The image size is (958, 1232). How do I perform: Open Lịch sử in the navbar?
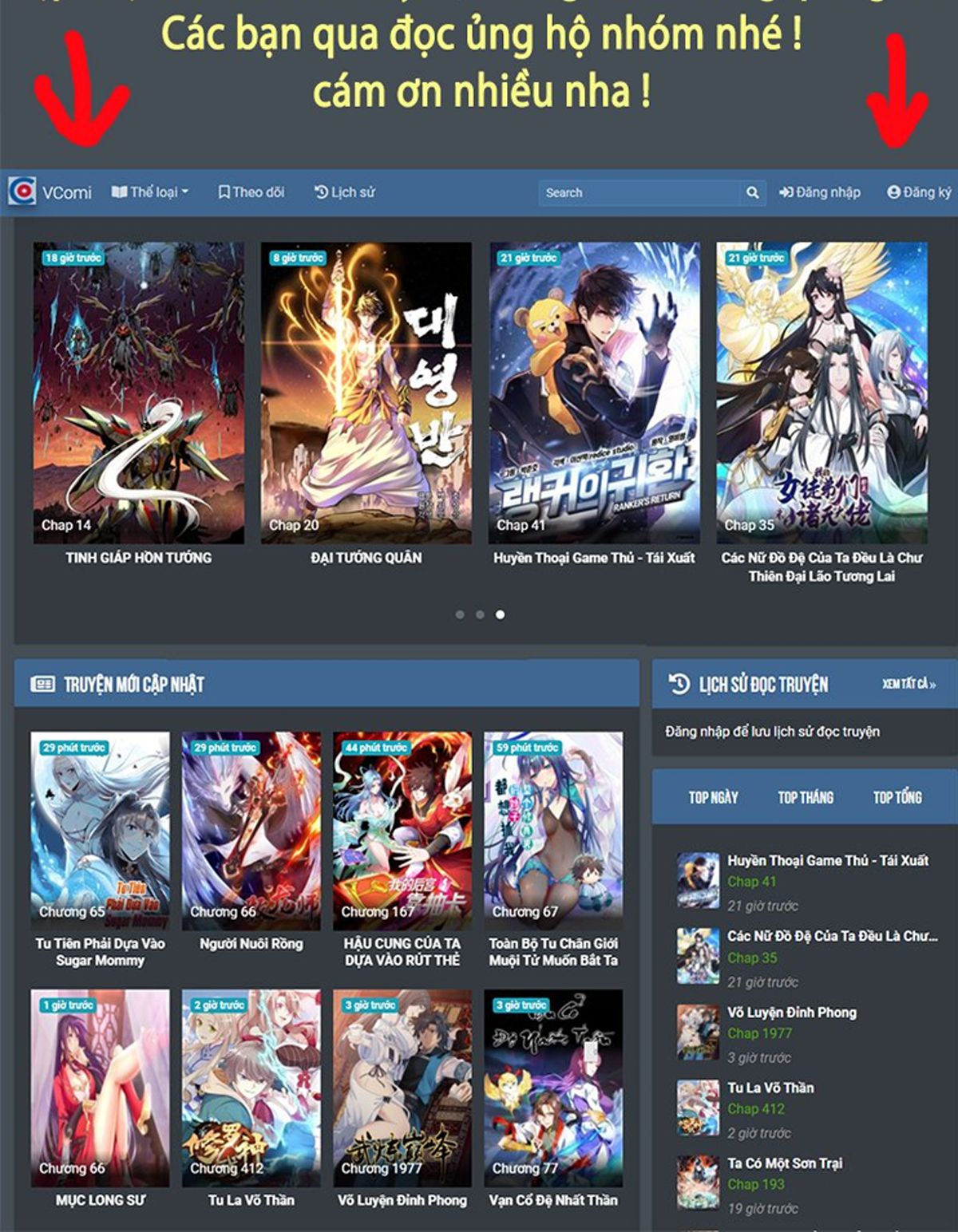tap(344, 192)
